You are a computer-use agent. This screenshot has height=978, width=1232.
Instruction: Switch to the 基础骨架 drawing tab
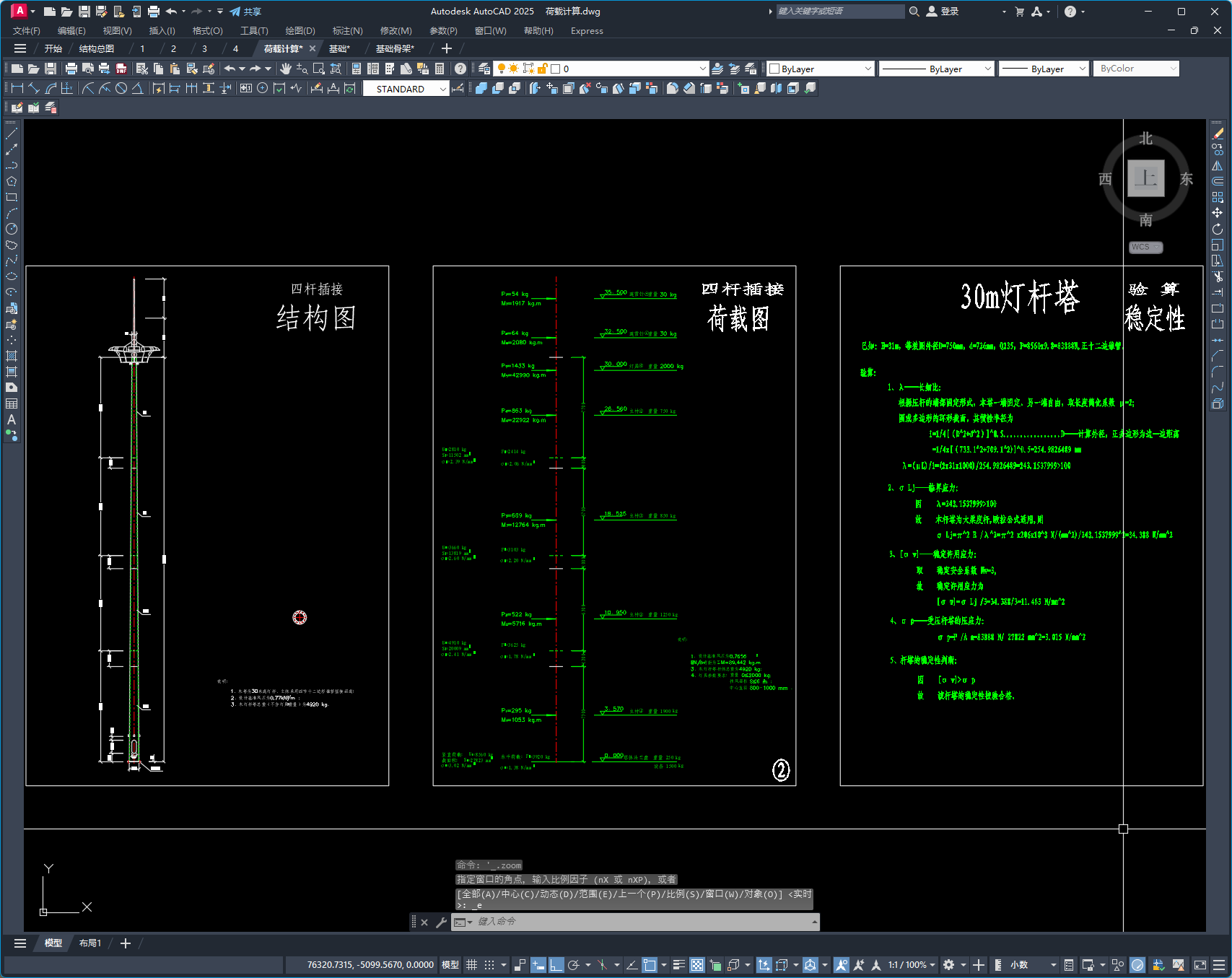395,48
